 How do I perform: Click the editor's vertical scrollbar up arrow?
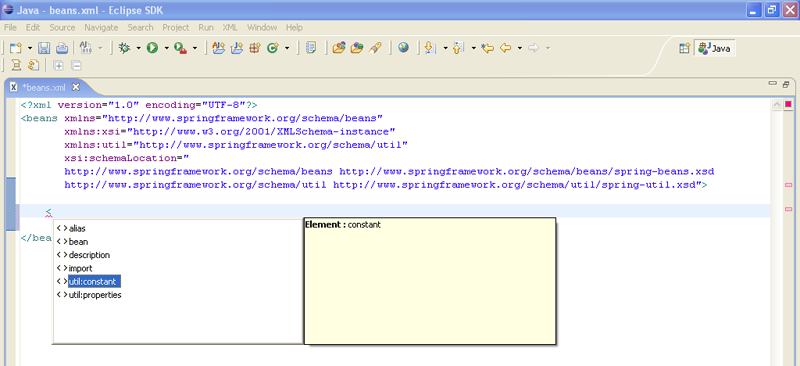(777, 105)
